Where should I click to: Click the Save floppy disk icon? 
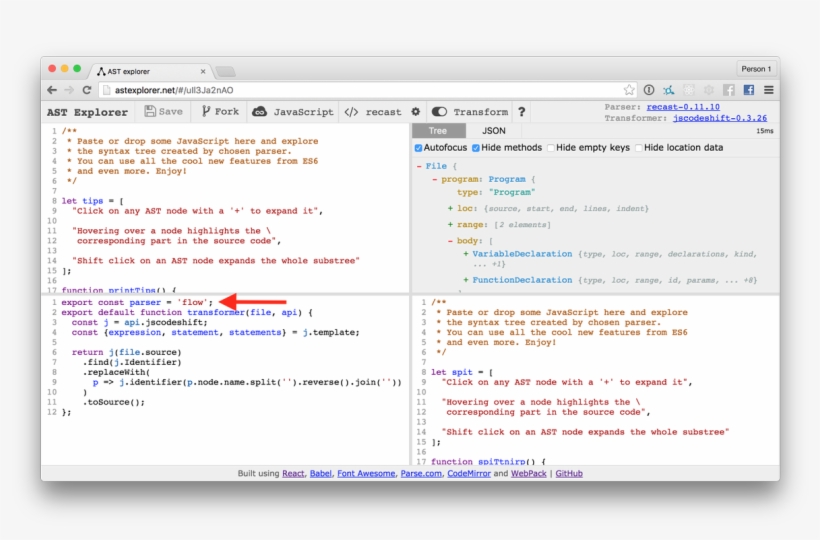pos(150,111)
